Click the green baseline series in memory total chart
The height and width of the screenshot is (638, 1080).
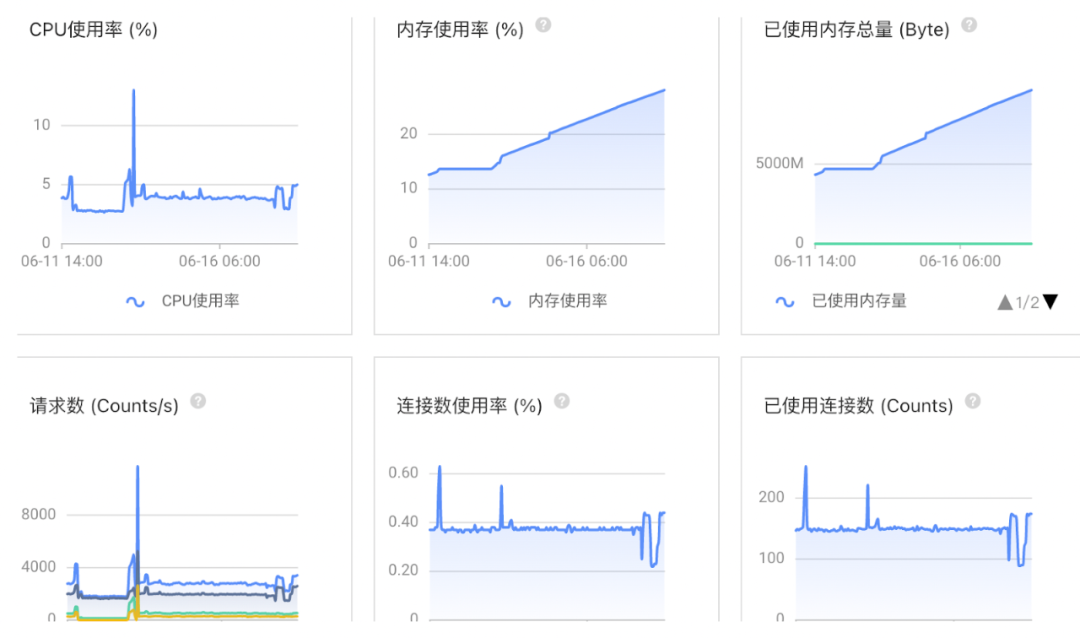click(x=923, y=243)
